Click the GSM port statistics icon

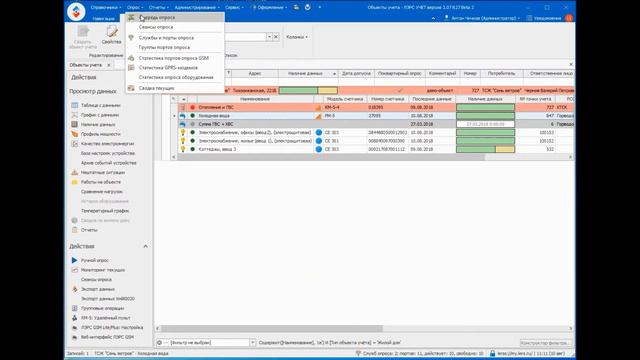[131, 58]
